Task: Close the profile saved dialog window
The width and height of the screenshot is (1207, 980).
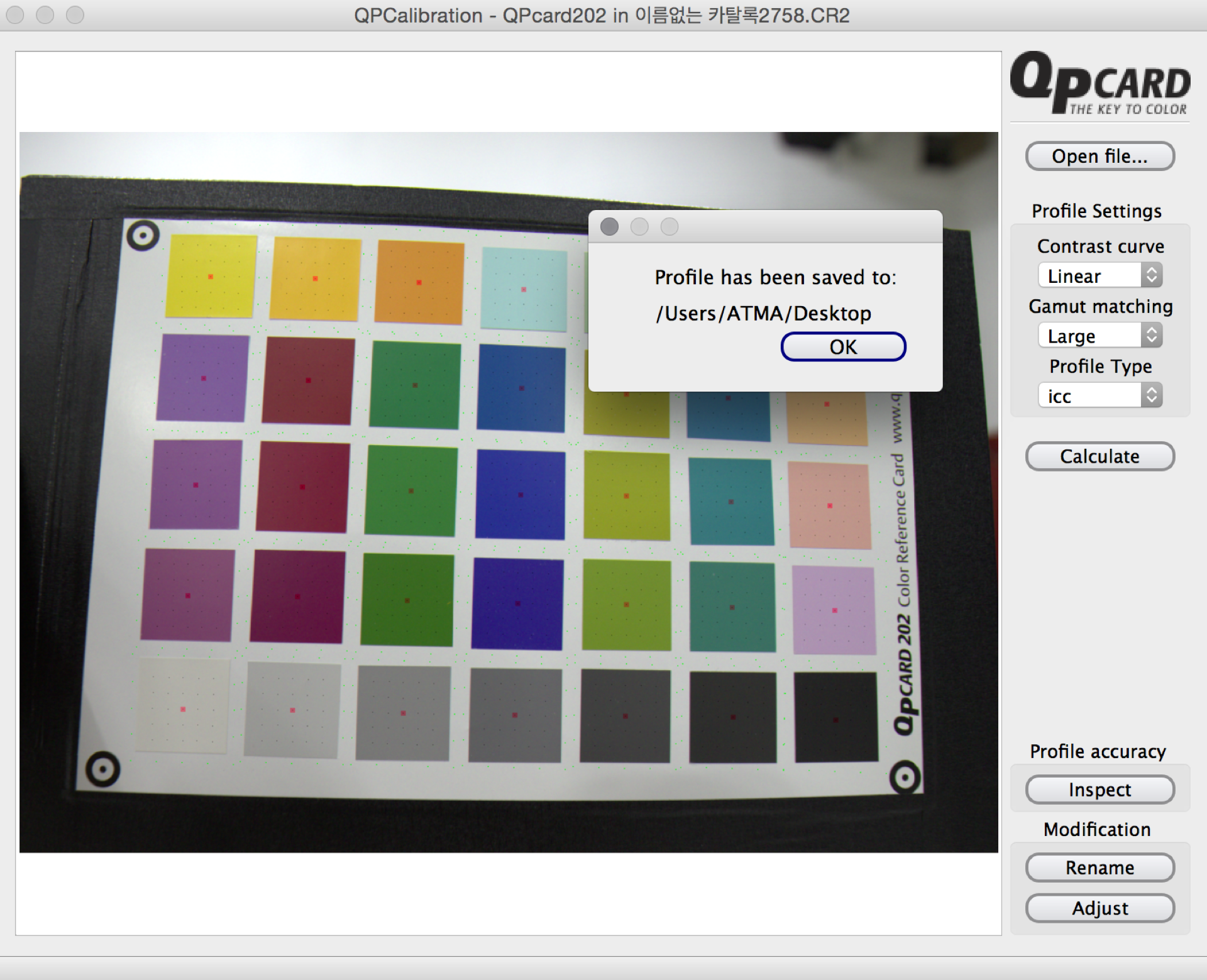Action: coord(609,227)
